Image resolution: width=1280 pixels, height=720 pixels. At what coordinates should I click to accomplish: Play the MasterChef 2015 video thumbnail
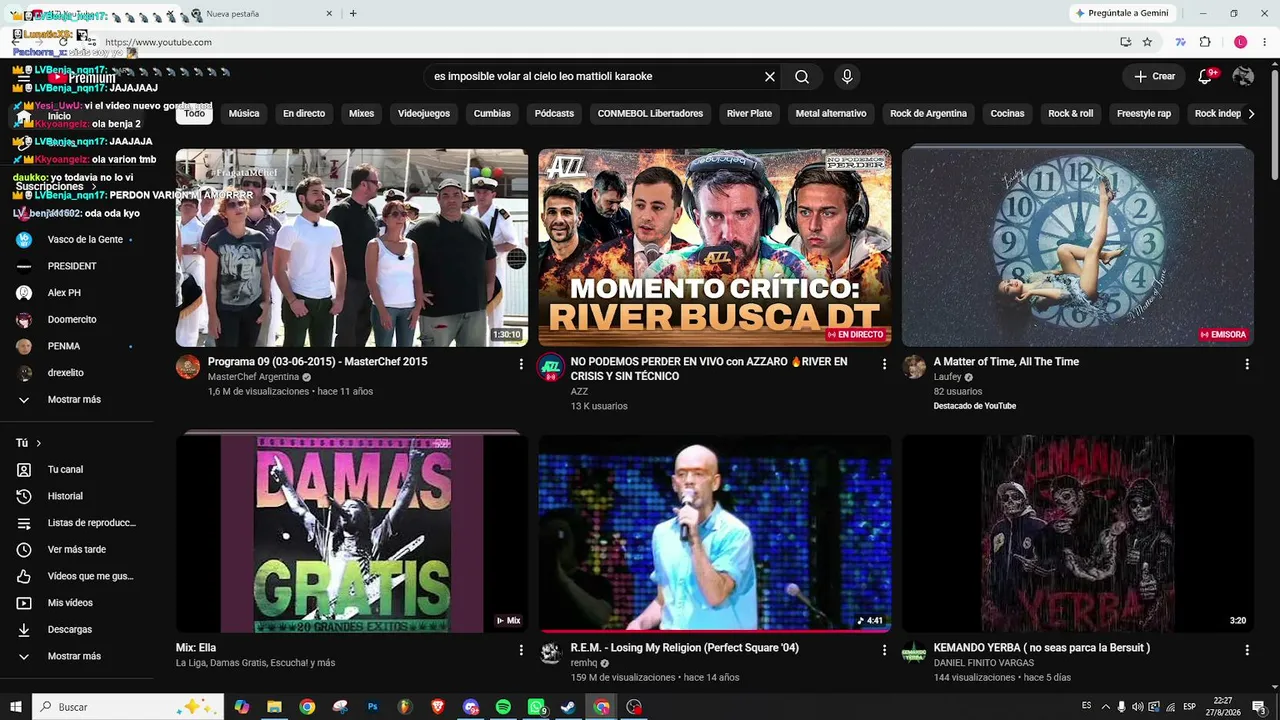352,248
